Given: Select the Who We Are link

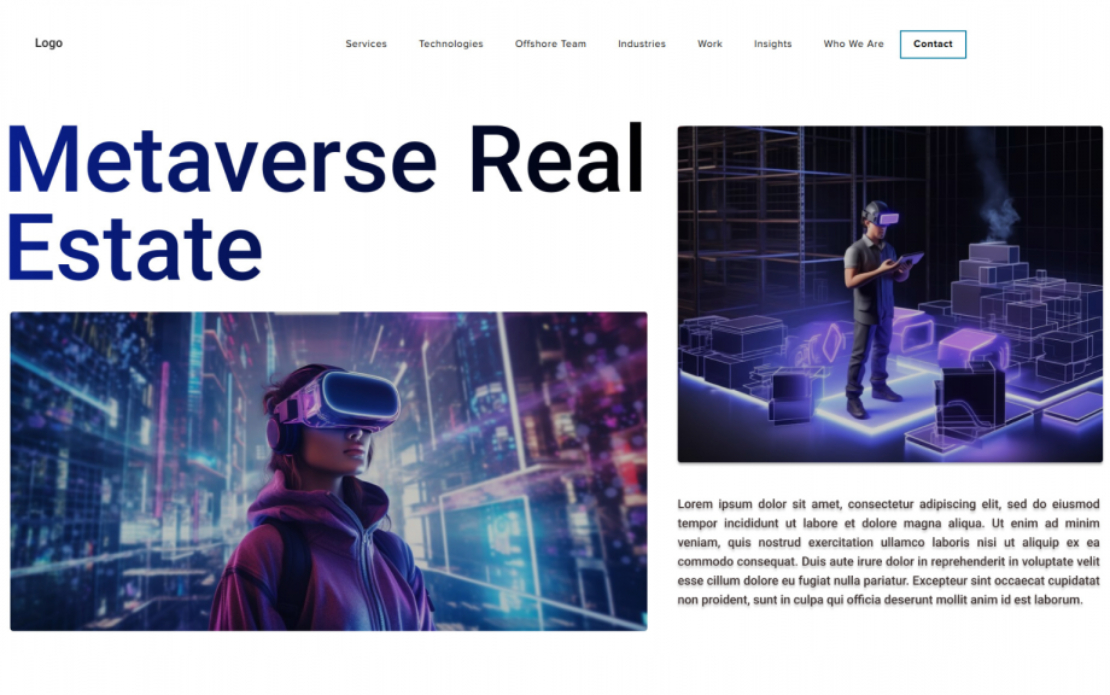Looking at the screenshot, I should click(x=852, y=44).
